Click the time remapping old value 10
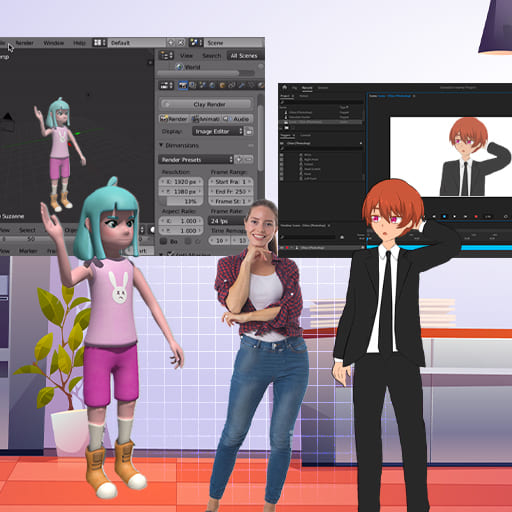Image resolution: width=512 pixels, height=512 pixels. [219, 240]
